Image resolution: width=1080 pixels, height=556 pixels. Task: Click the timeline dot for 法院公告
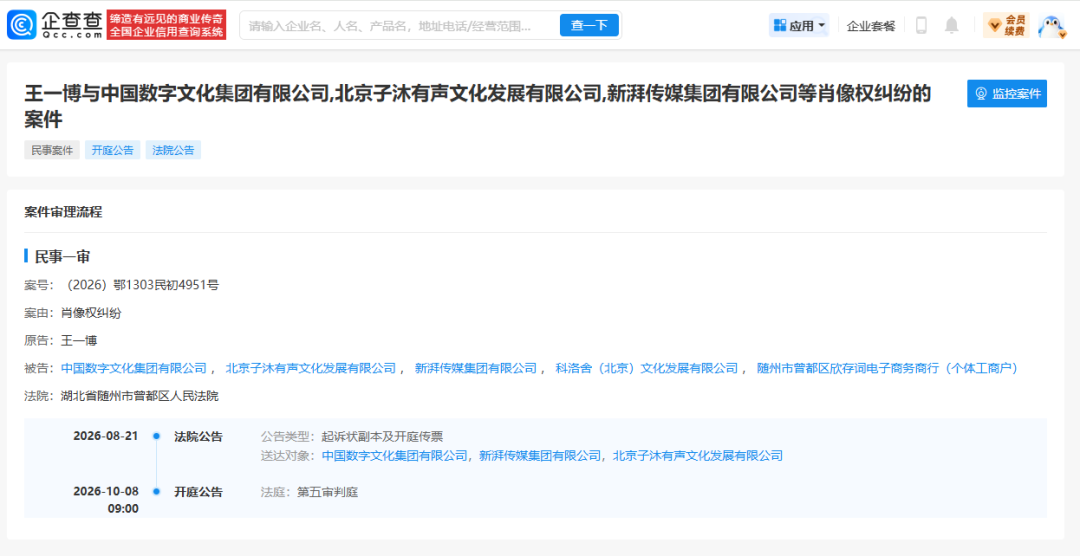[156, 436]
